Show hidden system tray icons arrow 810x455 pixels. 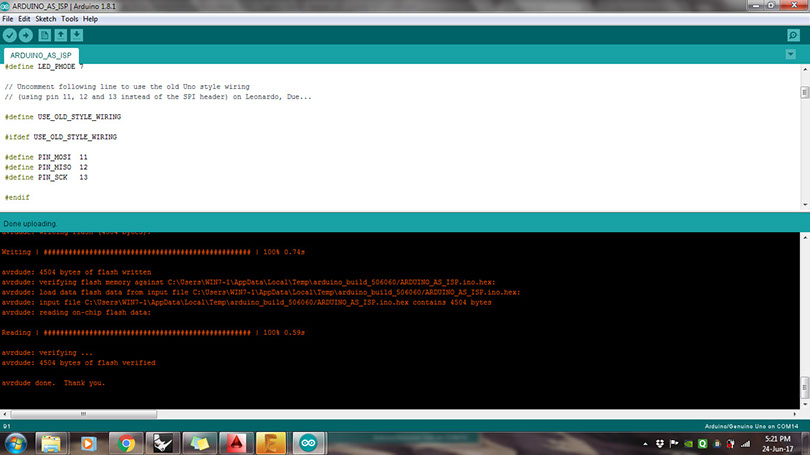[x=645, y=444]
